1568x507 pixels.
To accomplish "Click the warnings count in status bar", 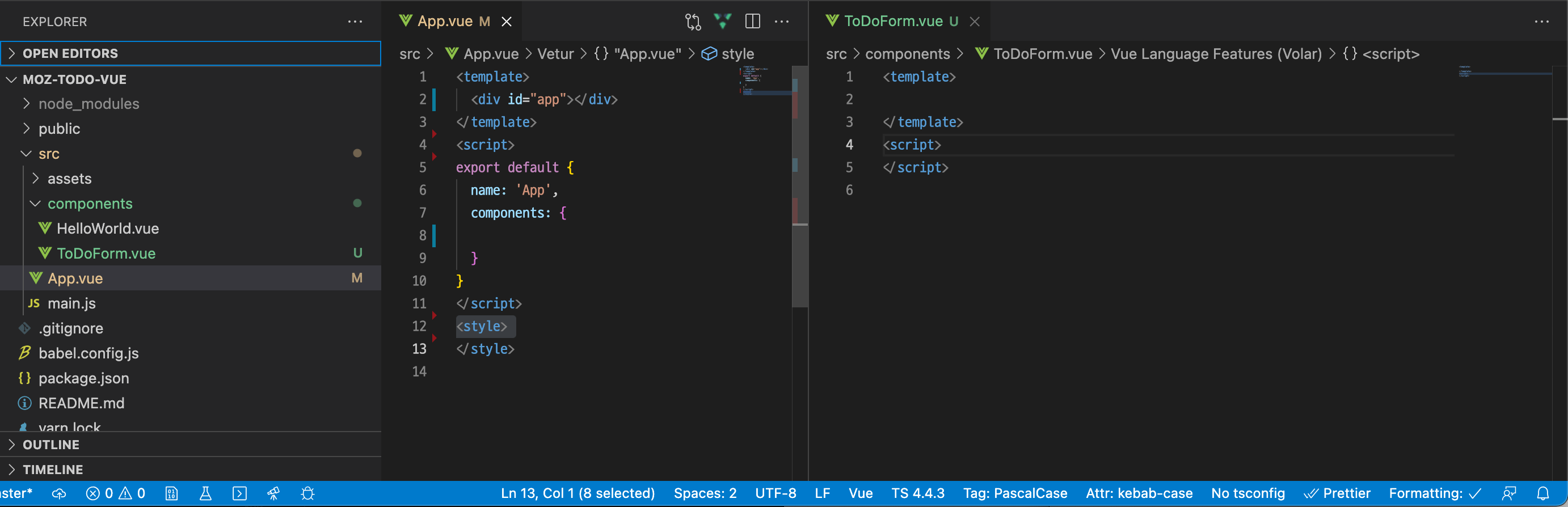I will click(132, 493).
